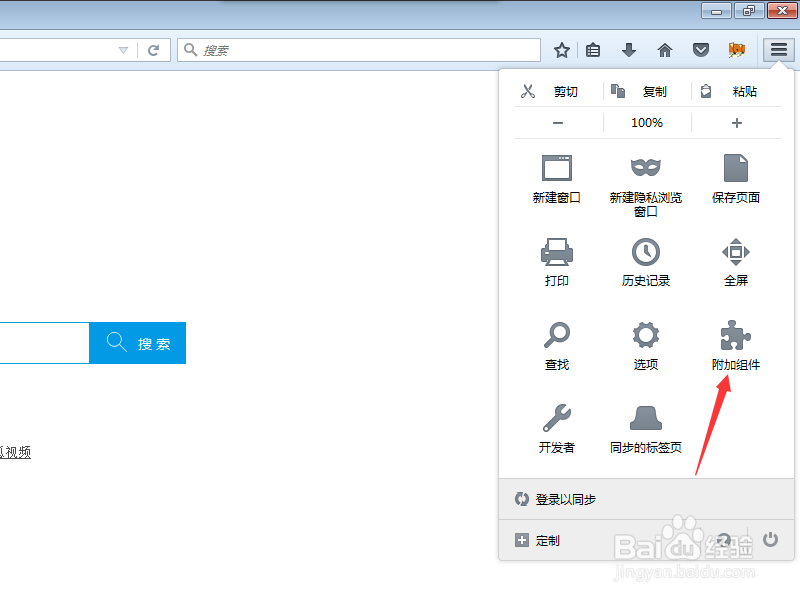Click the Pocket icon in the toolbar

[701, 49]
